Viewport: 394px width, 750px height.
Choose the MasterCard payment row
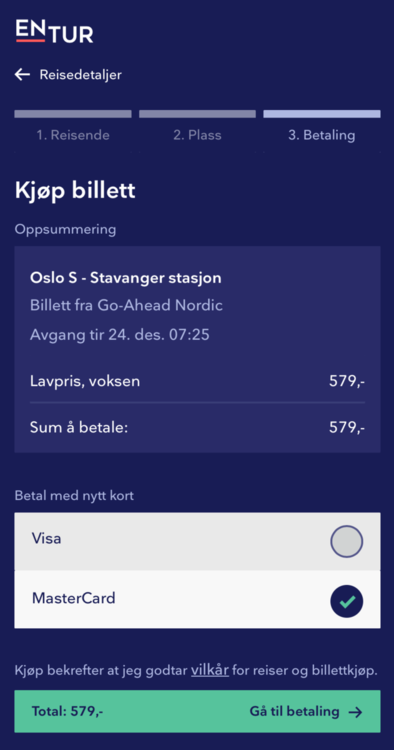point(197,599)
